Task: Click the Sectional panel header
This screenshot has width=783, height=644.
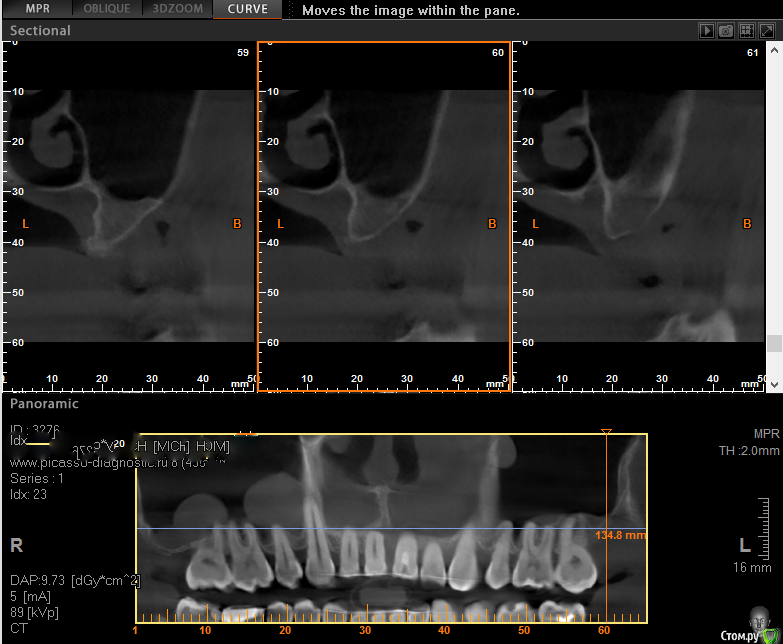Action: (41, 31)
